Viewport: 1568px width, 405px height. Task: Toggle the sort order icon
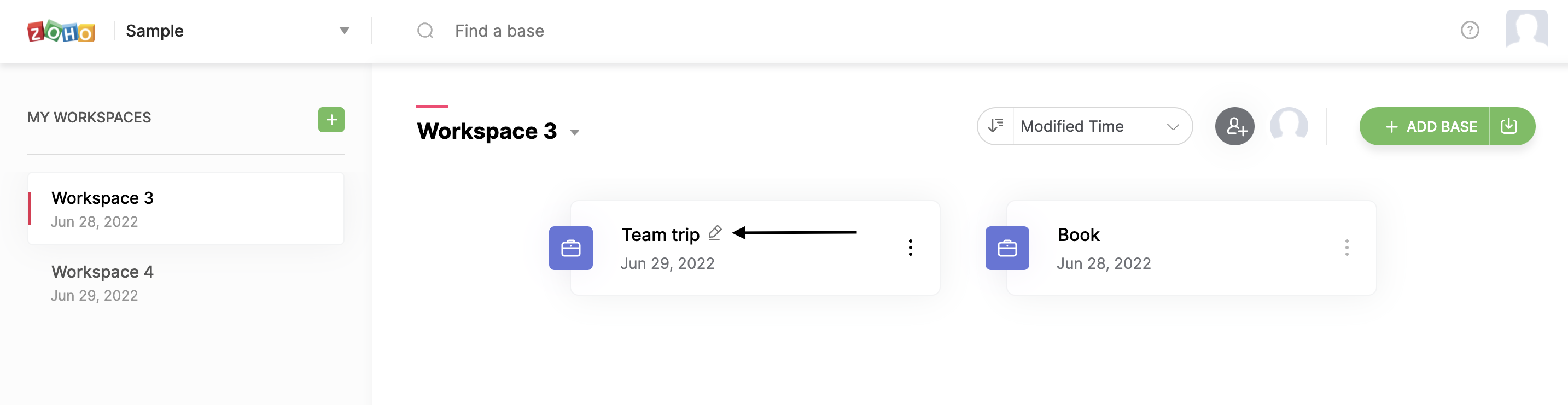(x=996, y=126)
